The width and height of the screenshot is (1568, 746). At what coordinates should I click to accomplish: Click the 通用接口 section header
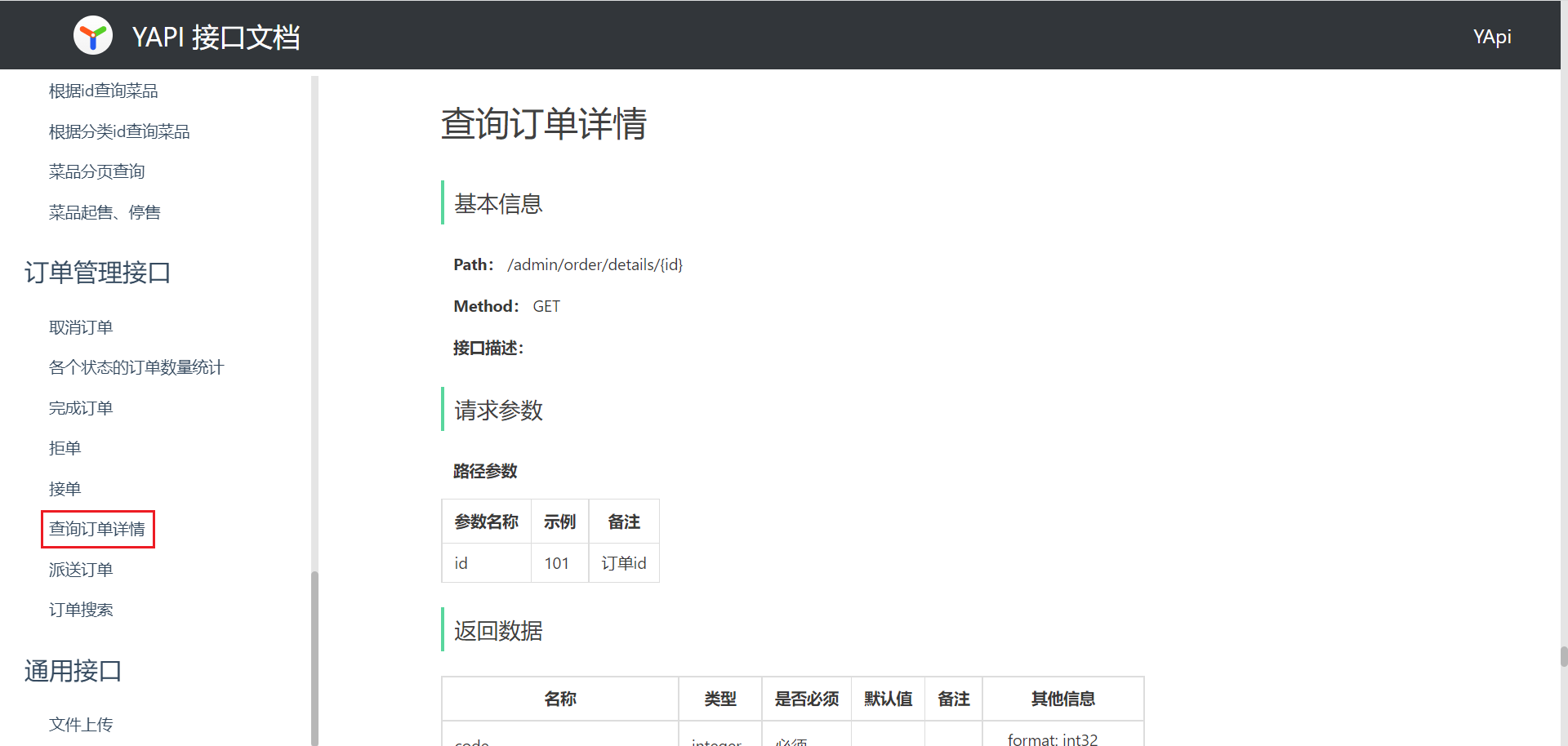(73, 670)
